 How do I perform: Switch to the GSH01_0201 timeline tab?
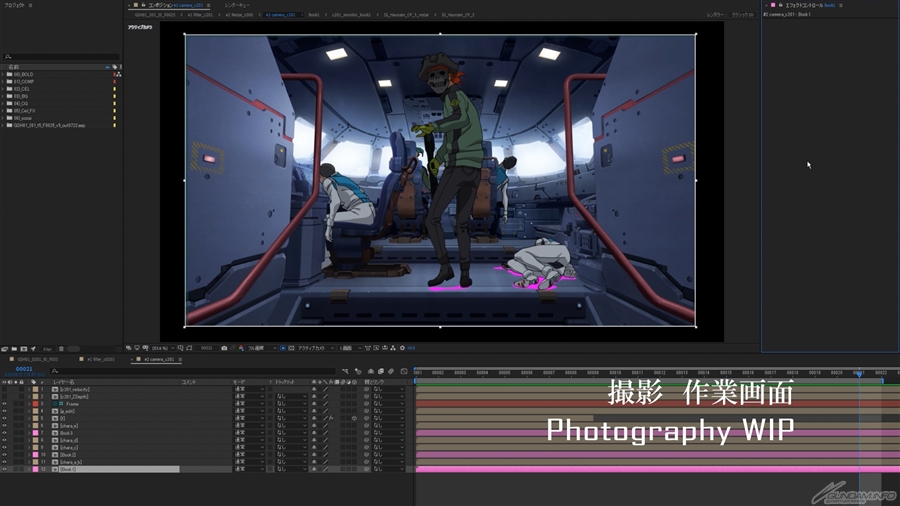coord(37,360)
